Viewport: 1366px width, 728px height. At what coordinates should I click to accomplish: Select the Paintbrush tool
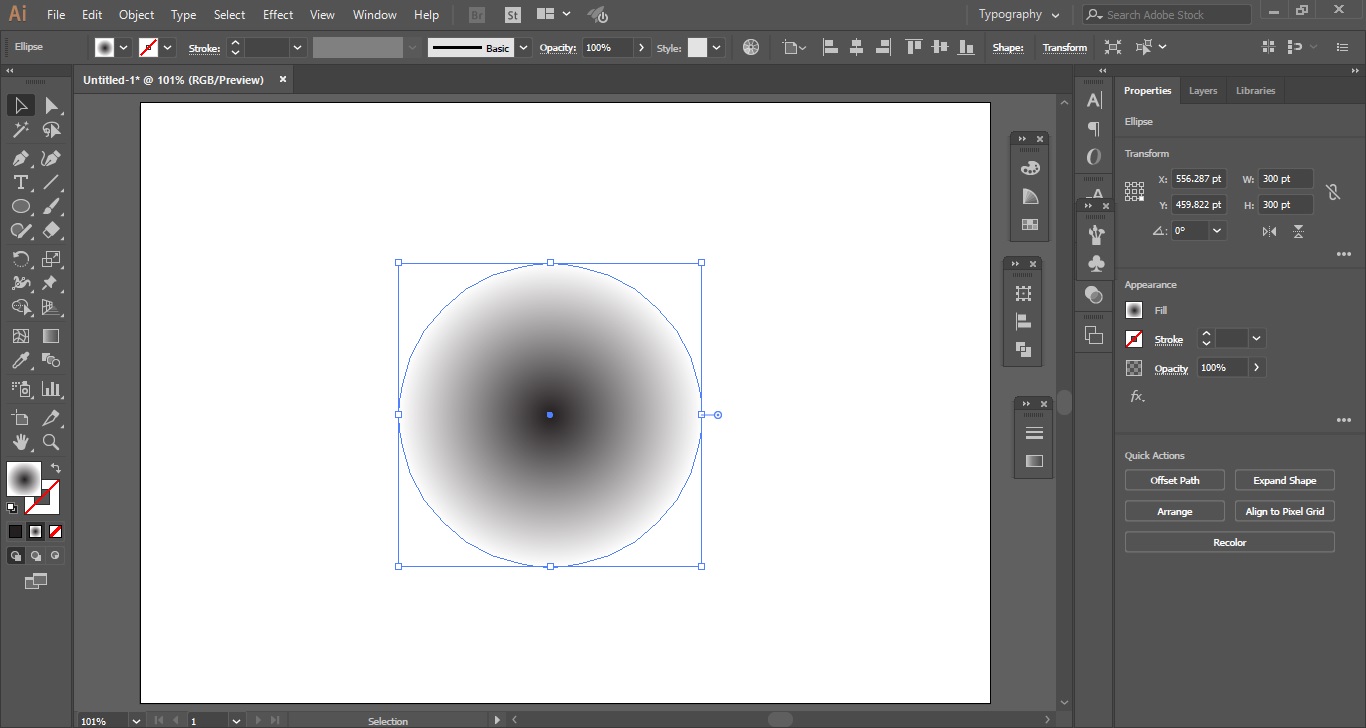pos(51,206)
